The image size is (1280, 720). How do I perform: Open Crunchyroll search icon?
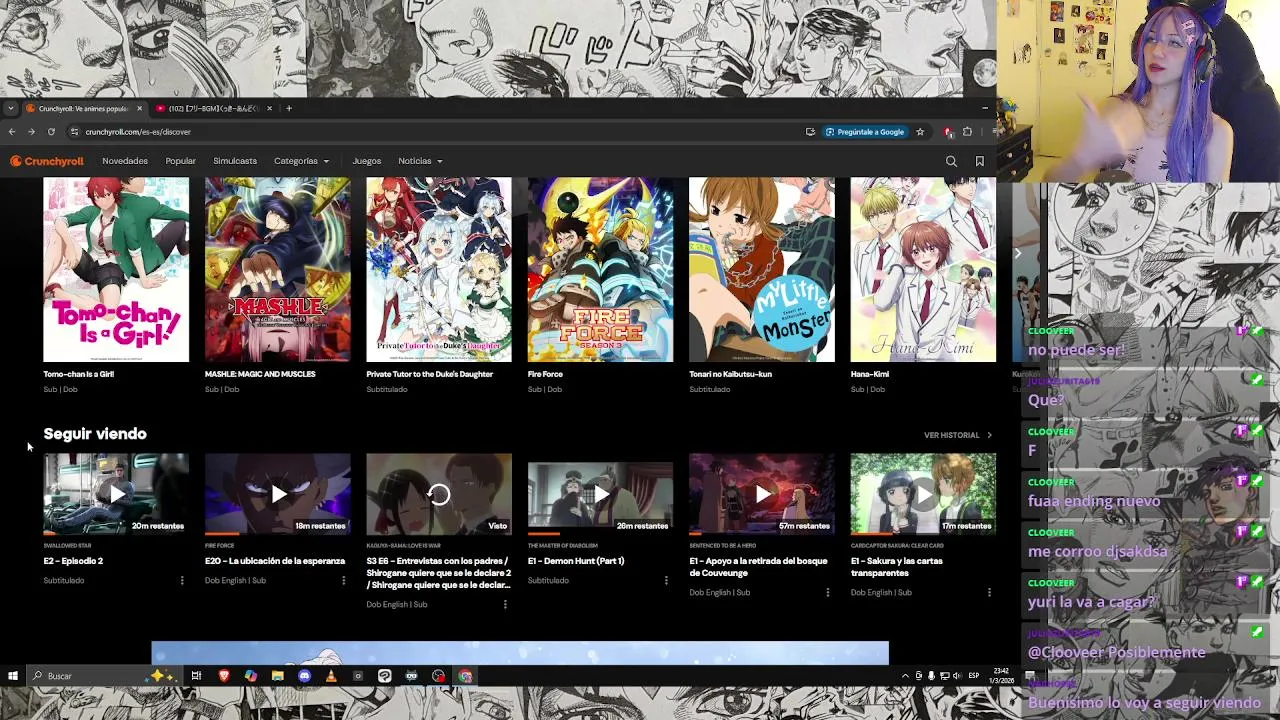951,161
